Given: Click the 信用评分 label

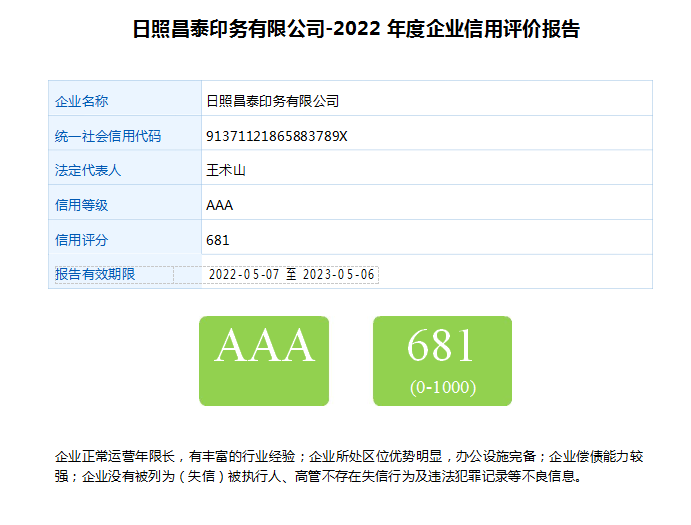Looking at the screenshot, I should (81, 240).
